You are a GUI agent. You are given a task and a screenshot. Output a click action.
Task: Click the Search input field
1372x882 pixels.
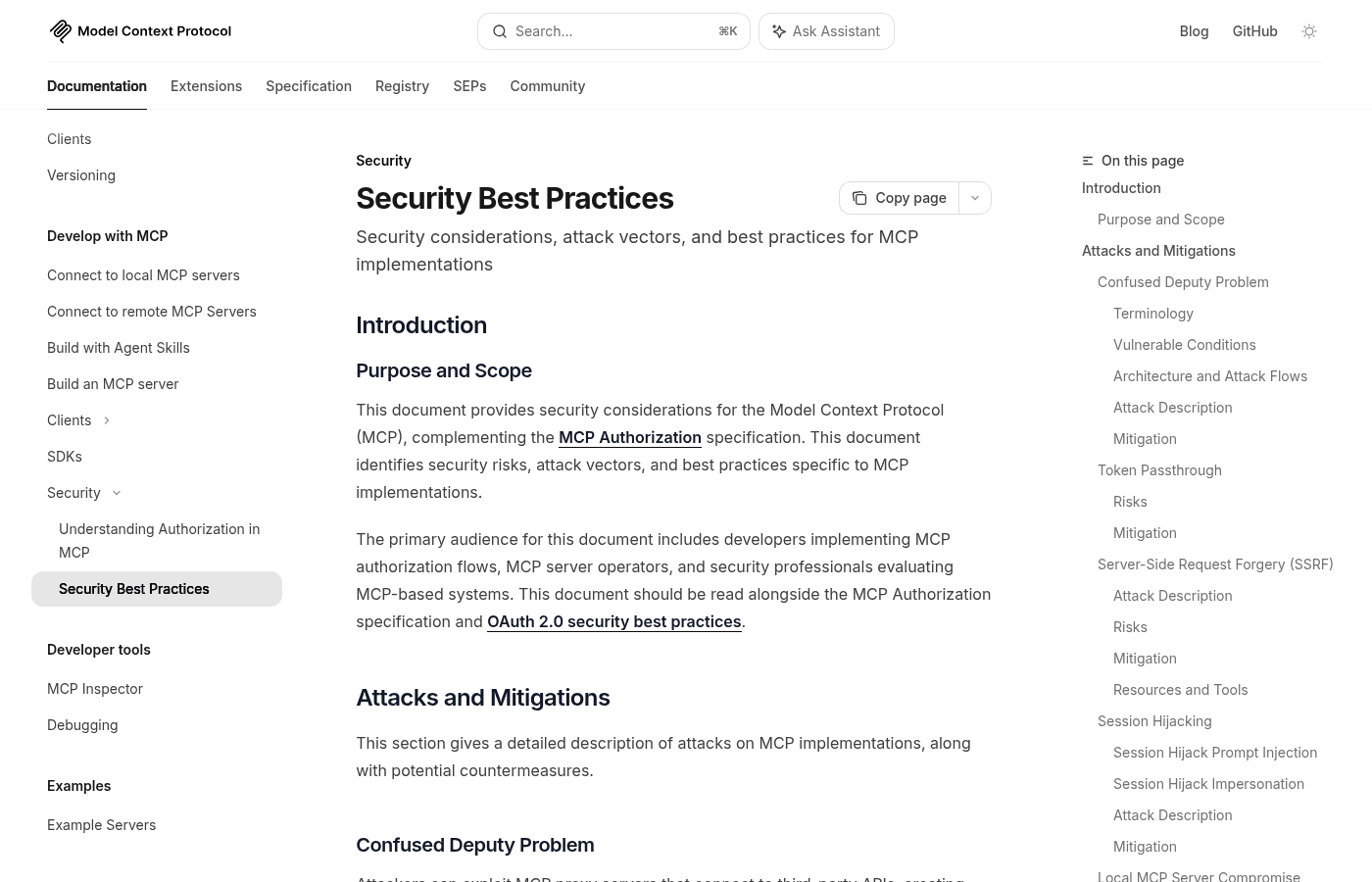click(613, 31)
